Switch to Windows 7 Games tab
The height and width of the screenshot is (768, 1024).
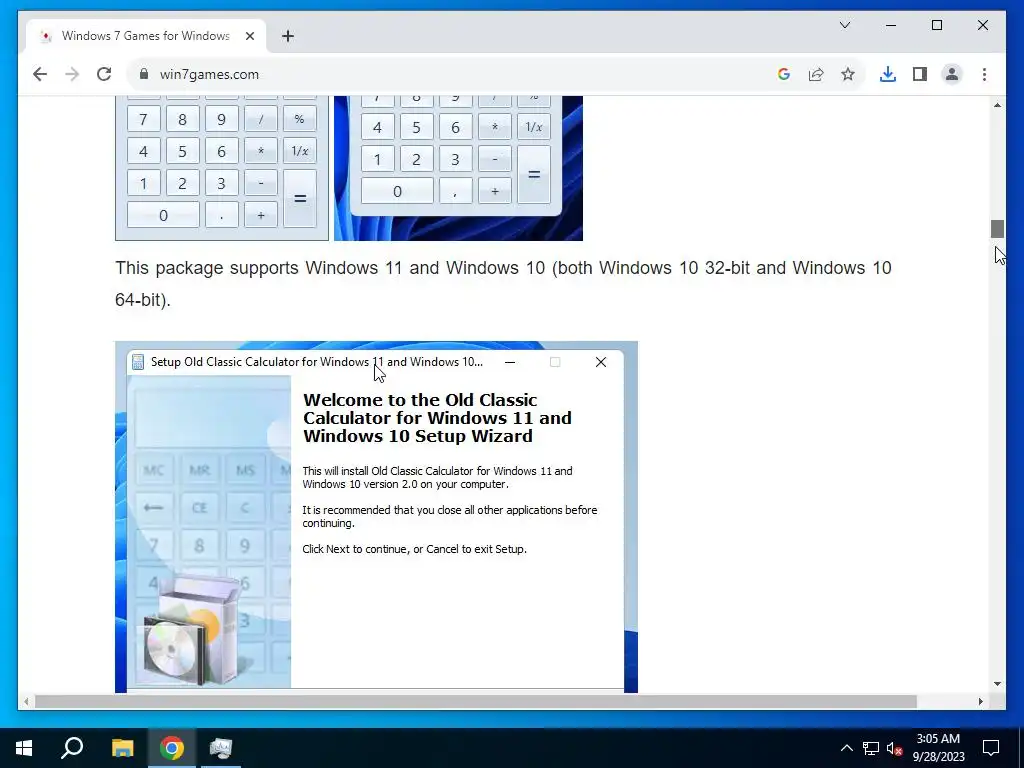point(146,36)
